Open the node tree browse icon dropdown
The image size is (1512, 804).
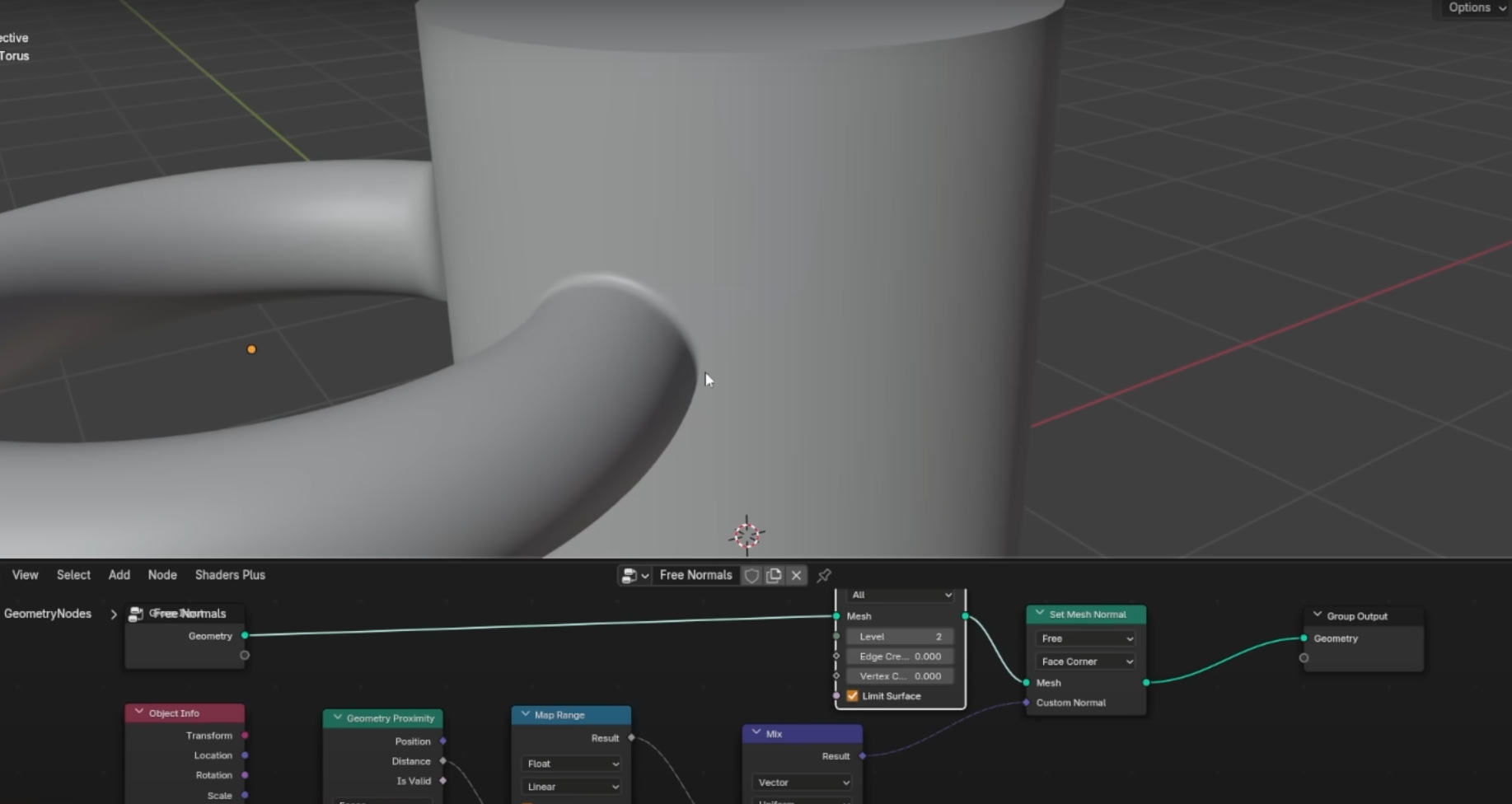(x=634, y=576)
